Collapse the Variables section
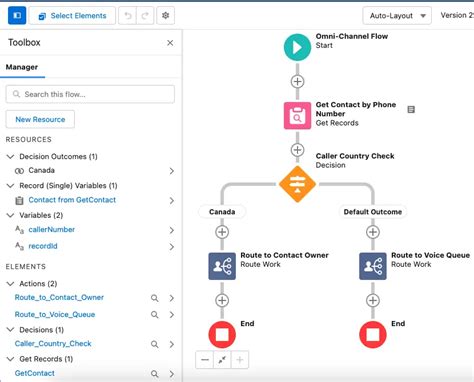This screenshot has width=474, height=382. pos(10,215)
